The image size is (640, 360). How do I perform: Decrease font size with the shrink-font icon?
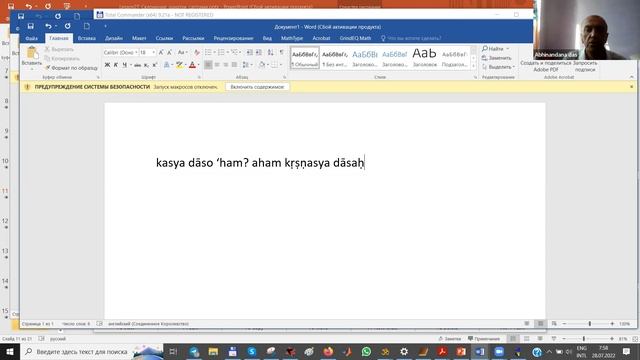pyautogui.click(x=169, y=53)
